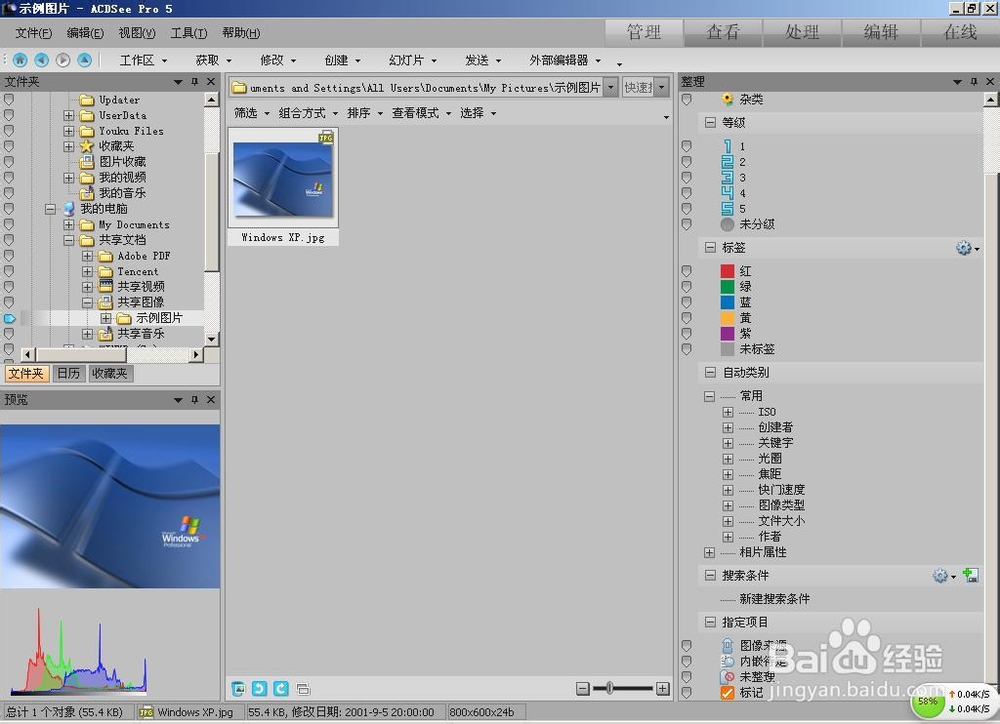Switch to the 日历 calendar tab
Viewport: 1000px width, 724px height.
pyautogui.click(x=68, y=373)
